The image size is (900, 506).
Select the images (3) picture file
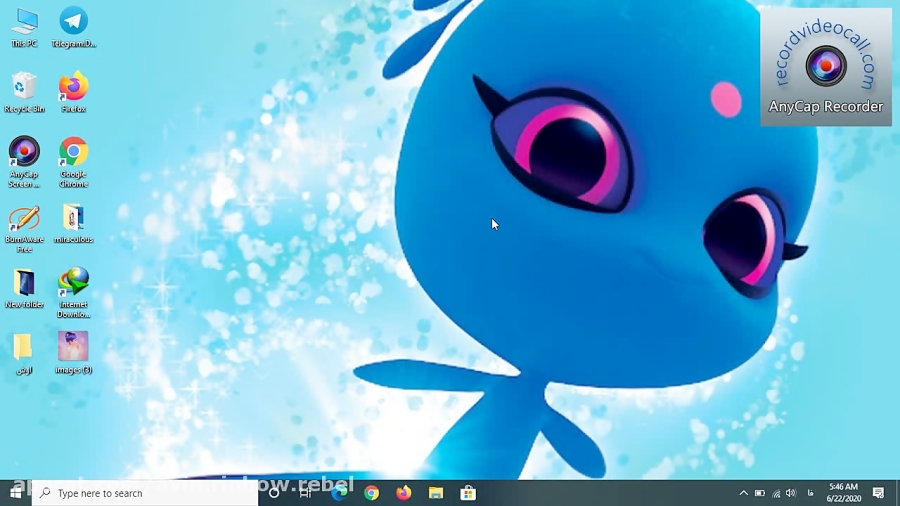[x=73, y=353]
